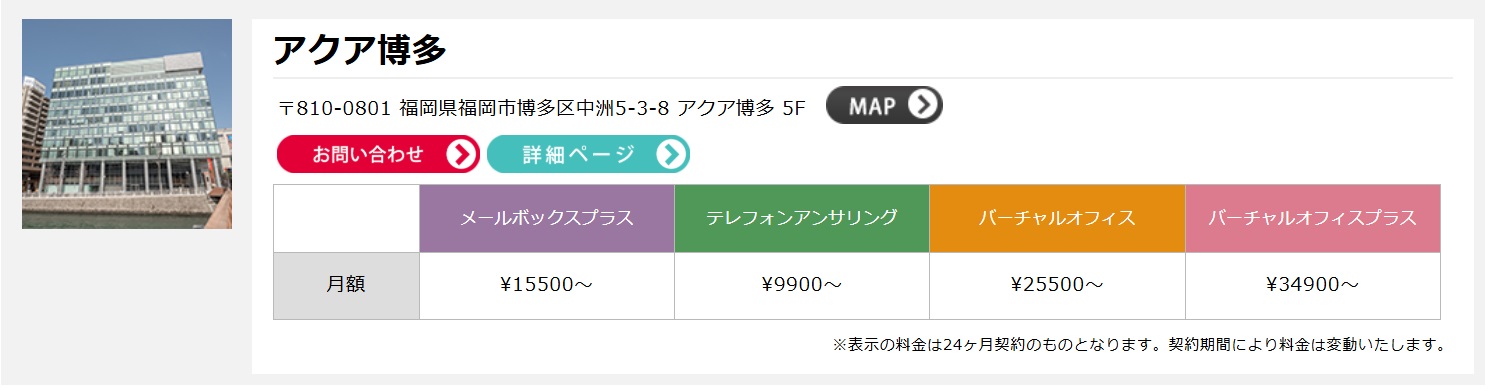
Task: Click the お問い合わせ inquiry button
Action: pyautogui.click(x=378, y=154)
